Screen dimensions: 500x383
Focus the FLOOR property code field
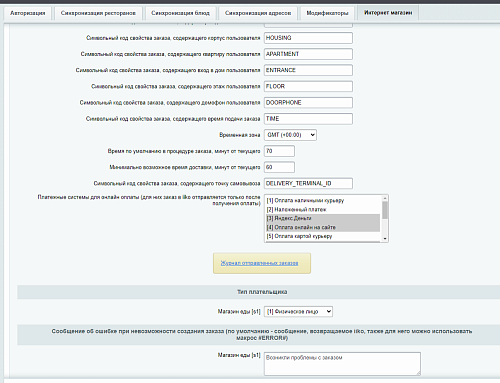pyautogui.click(x=308, y=86)
